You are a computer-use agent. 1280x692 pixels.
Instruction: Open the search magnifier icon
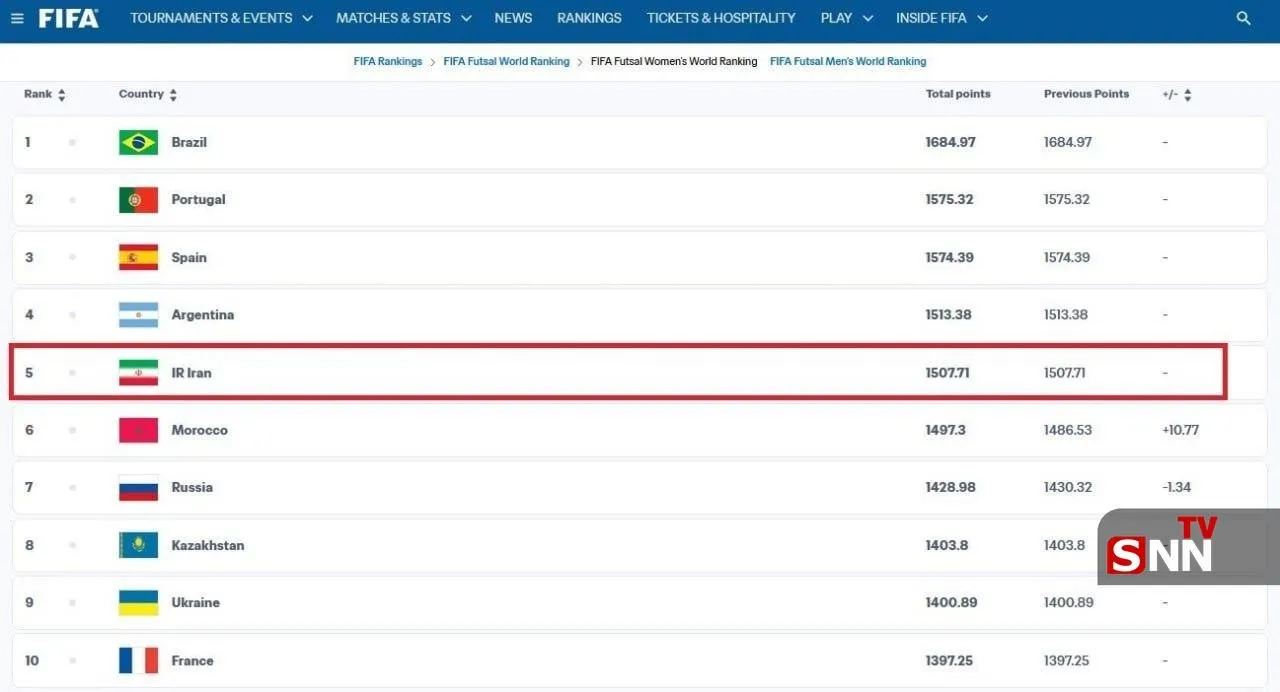tap(1244, 18)
